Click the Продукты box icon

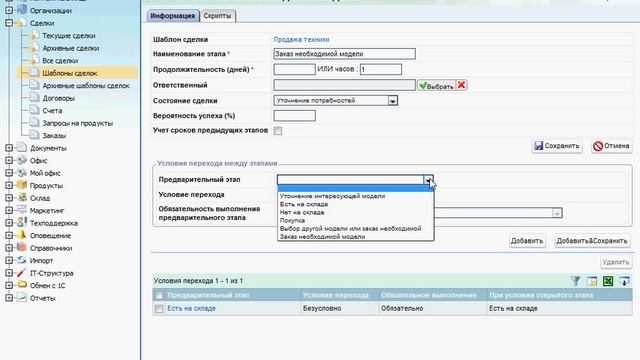click(22, 185)
